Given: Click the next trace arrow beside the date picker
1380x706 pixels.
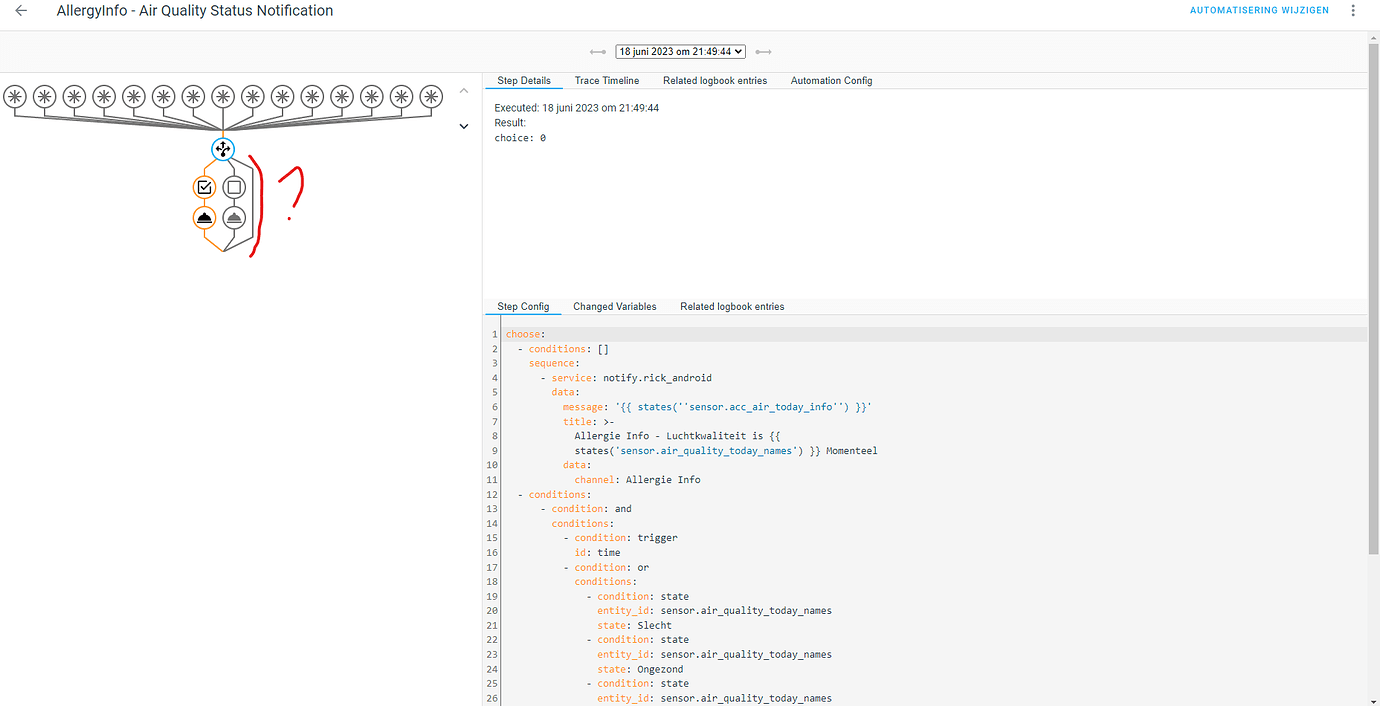Looking at the screenshot, I should pos(763,51).
